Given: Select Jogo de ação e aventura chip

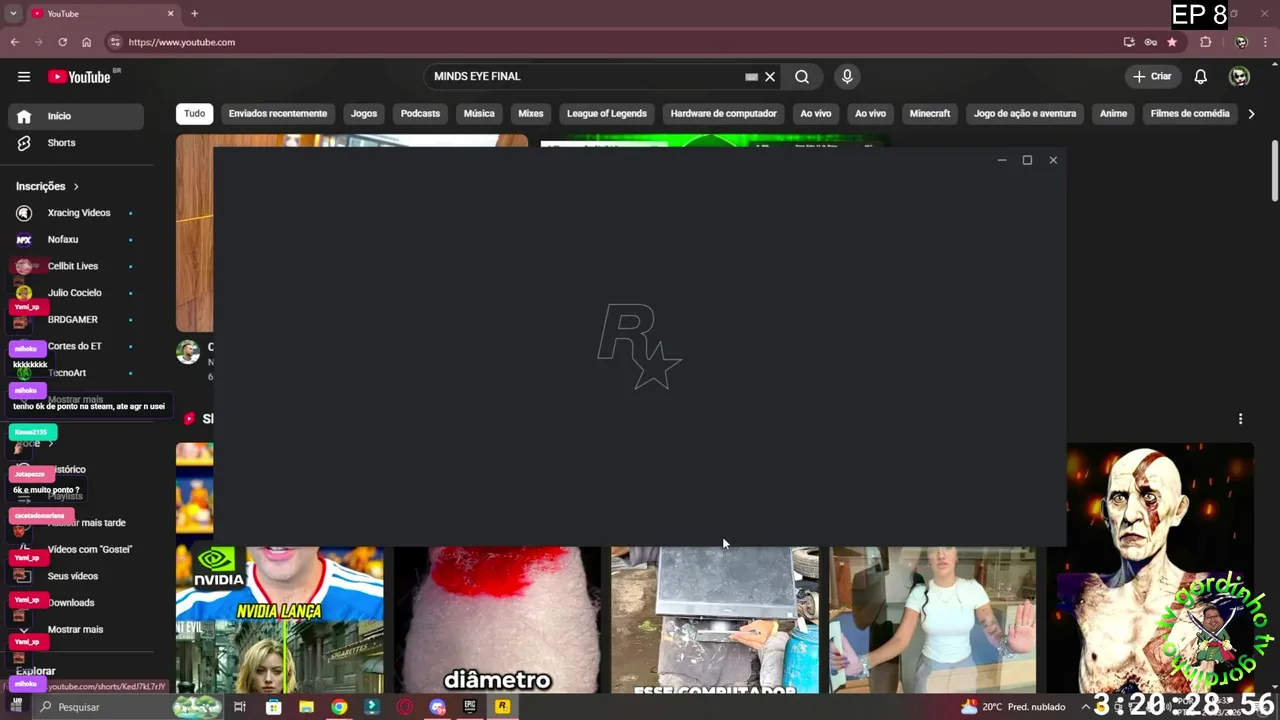Looking at the screenshot, I should [x=1025, y=114].
